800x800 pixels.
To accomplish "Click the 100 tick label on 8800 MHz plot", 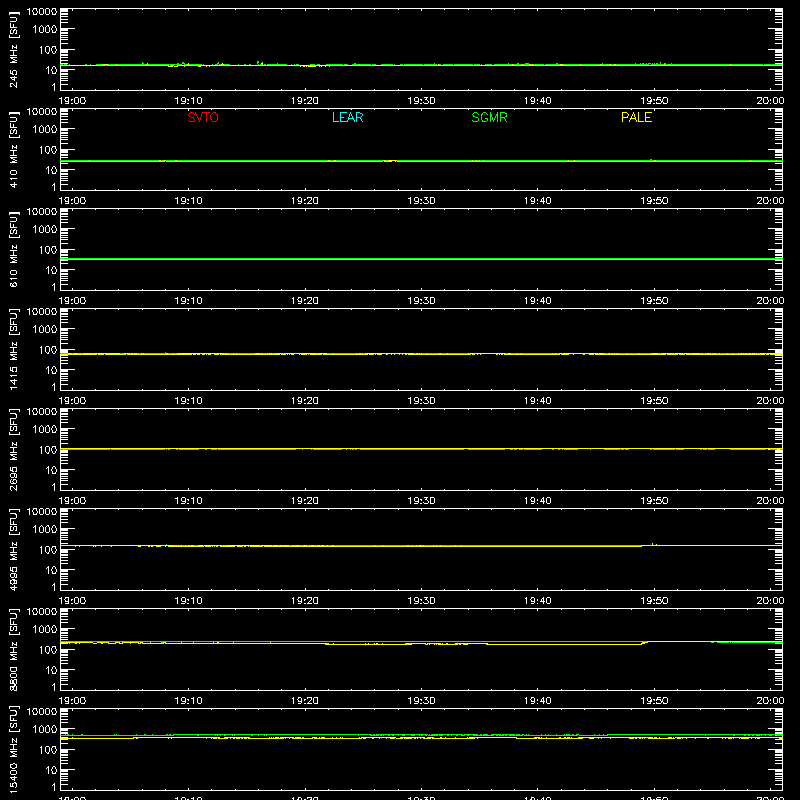I will tap(48, 650).
